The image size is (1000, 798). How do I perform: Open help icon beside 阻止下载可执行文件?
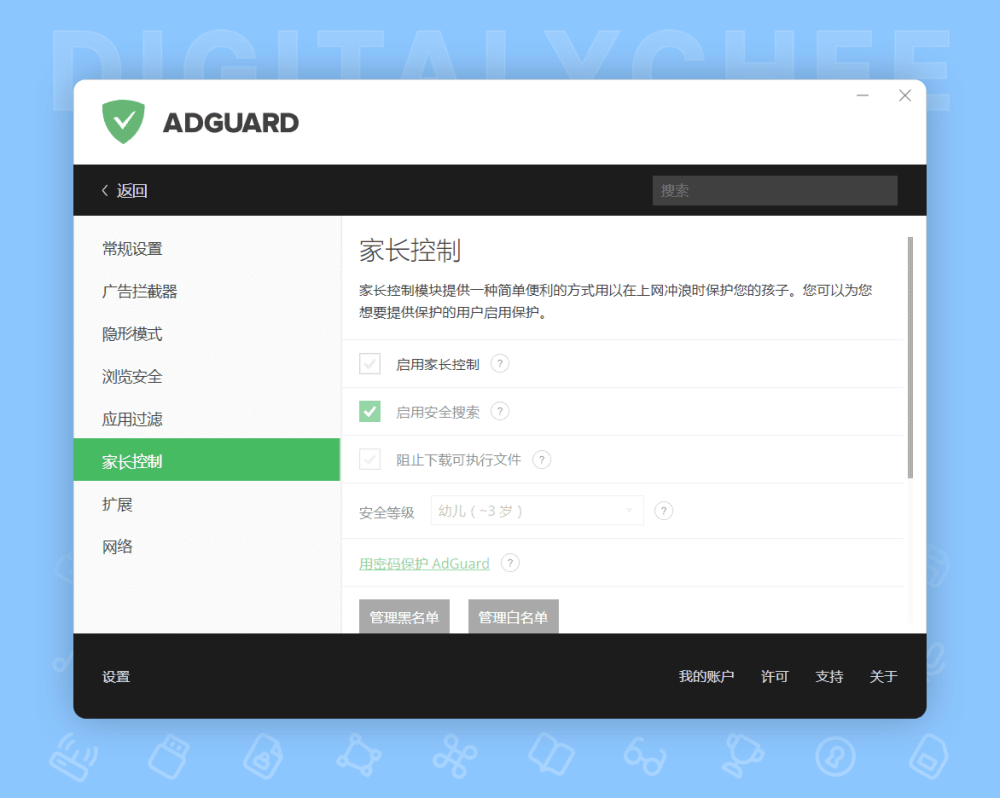point(541,459)
